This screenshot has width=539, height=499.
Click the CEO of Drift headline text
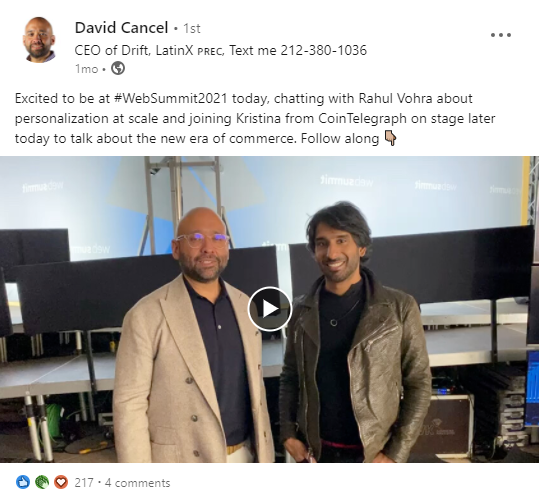tap(112, 50)
